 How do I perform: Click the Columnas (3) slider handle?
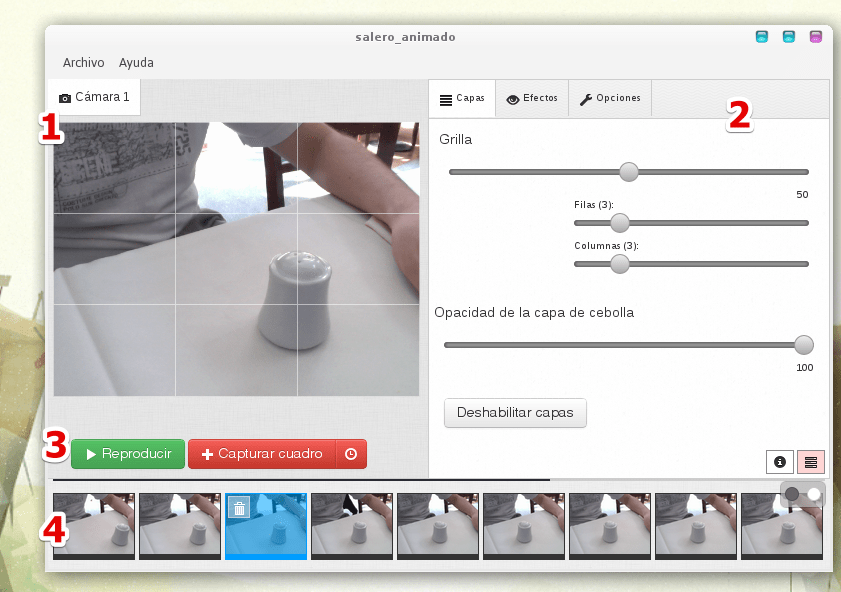click(x=619, y=264)
